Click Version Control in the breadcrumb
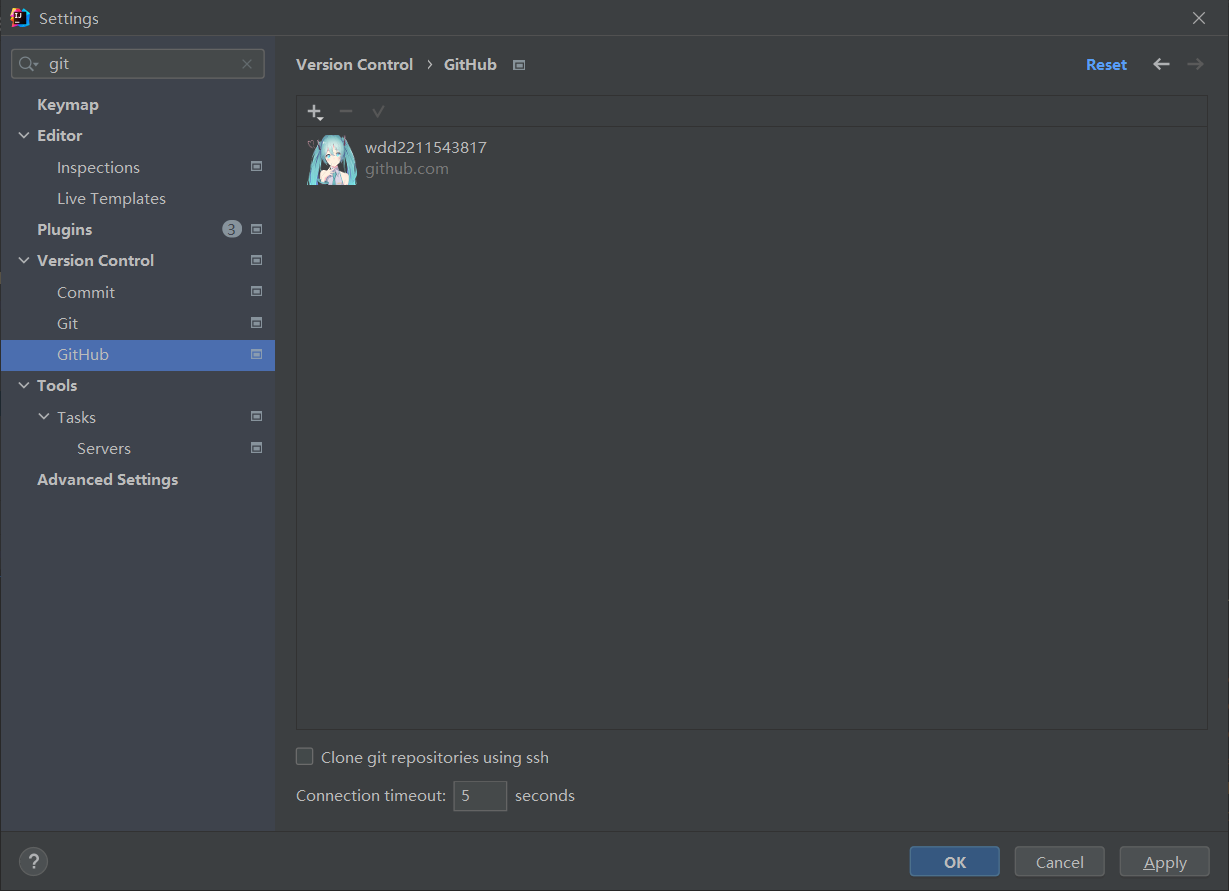The height and width of the screenshot is (891, 1229). click(354, 64)
